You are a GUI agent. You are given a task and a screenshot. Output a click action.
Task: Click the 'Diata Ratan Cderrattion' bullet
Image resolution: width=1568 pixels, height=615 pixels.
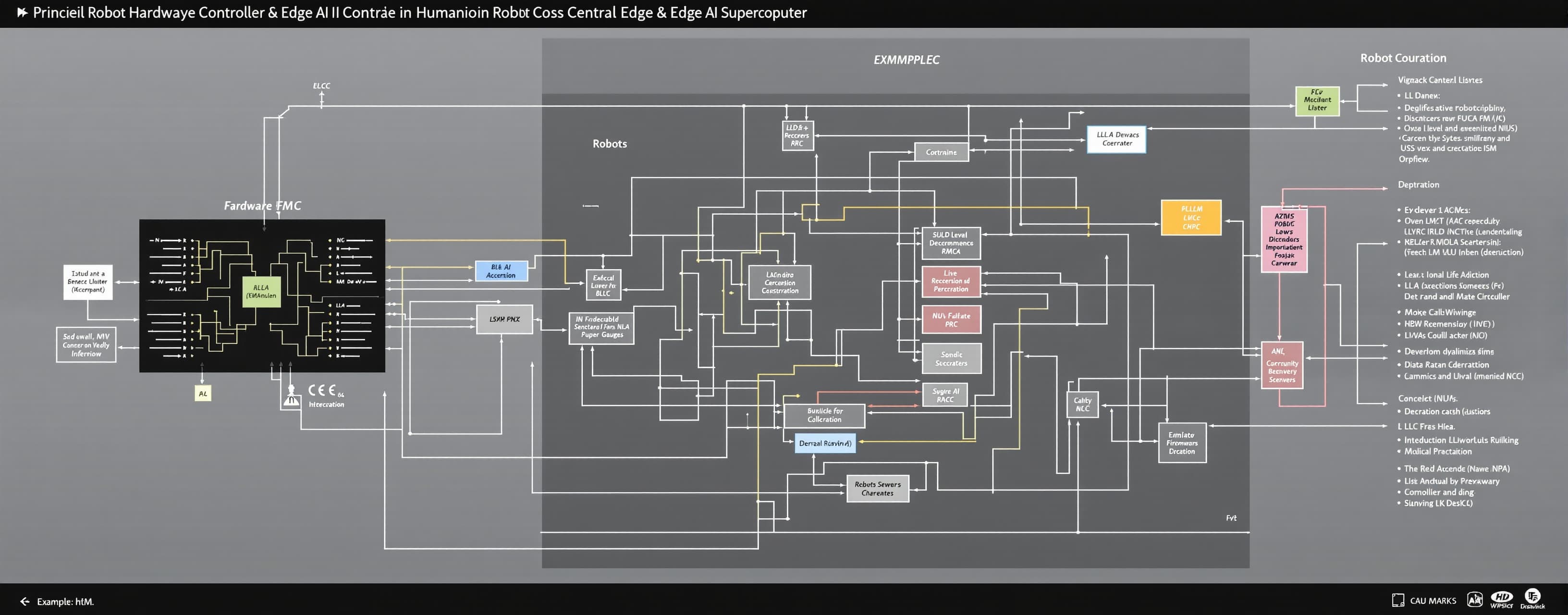1446,365
